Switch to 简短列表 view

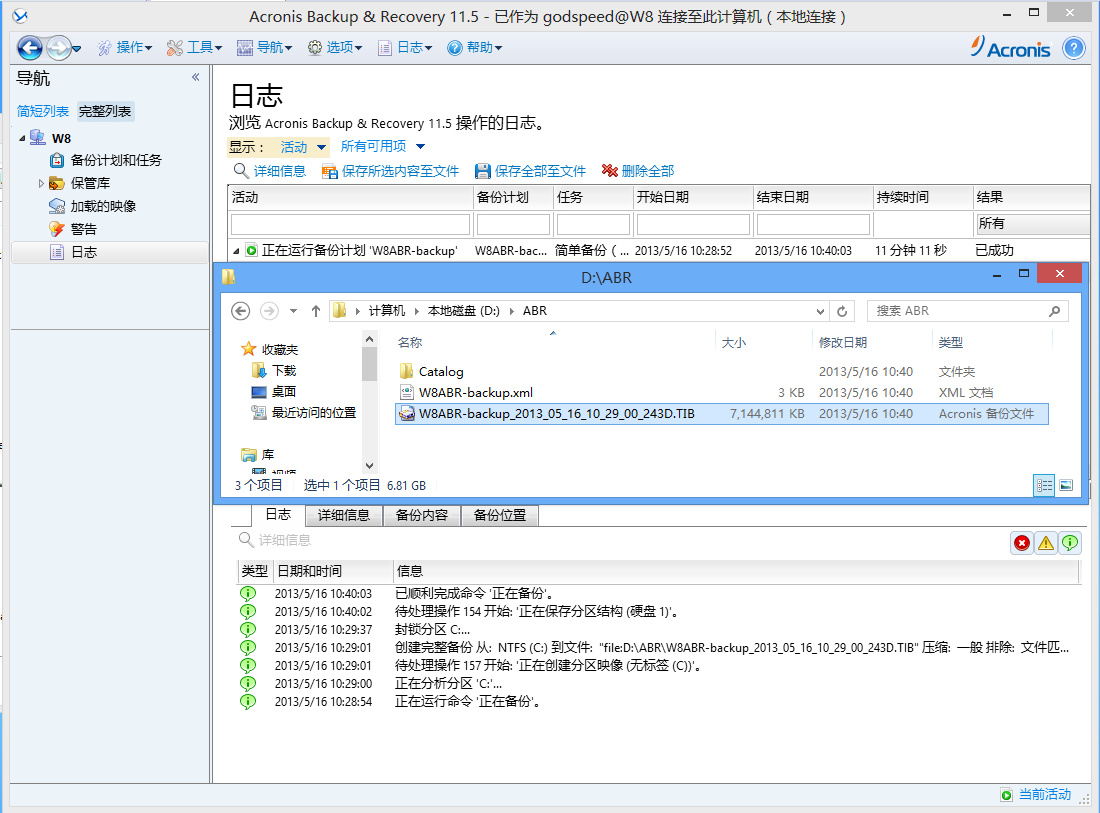click(x=43, y=111)
